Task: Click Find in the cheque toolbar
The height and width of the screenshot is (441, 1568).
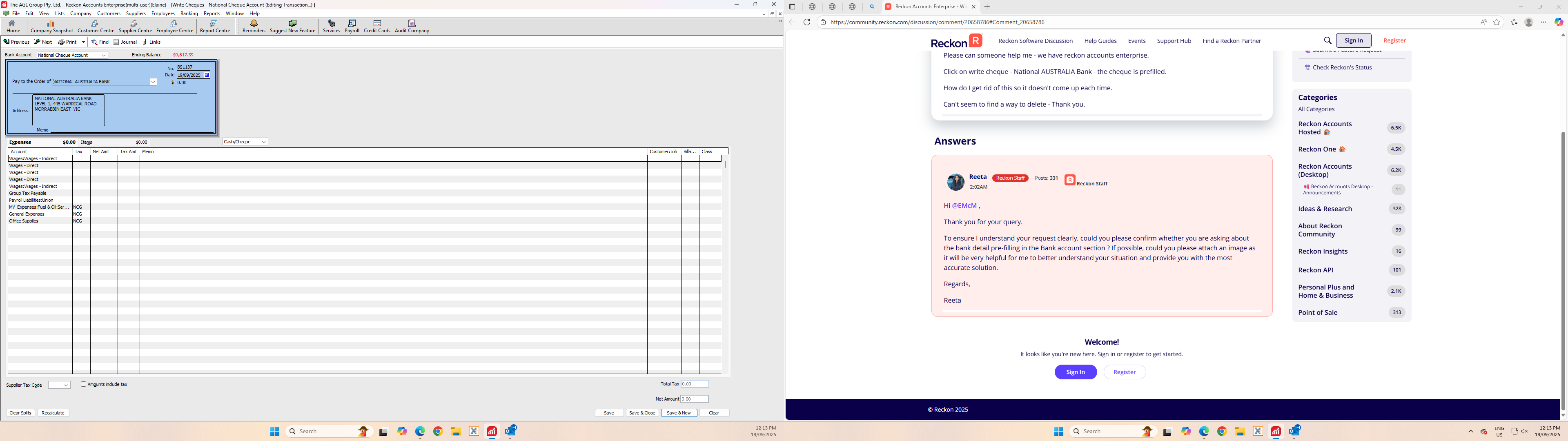Action: (100, 42)
